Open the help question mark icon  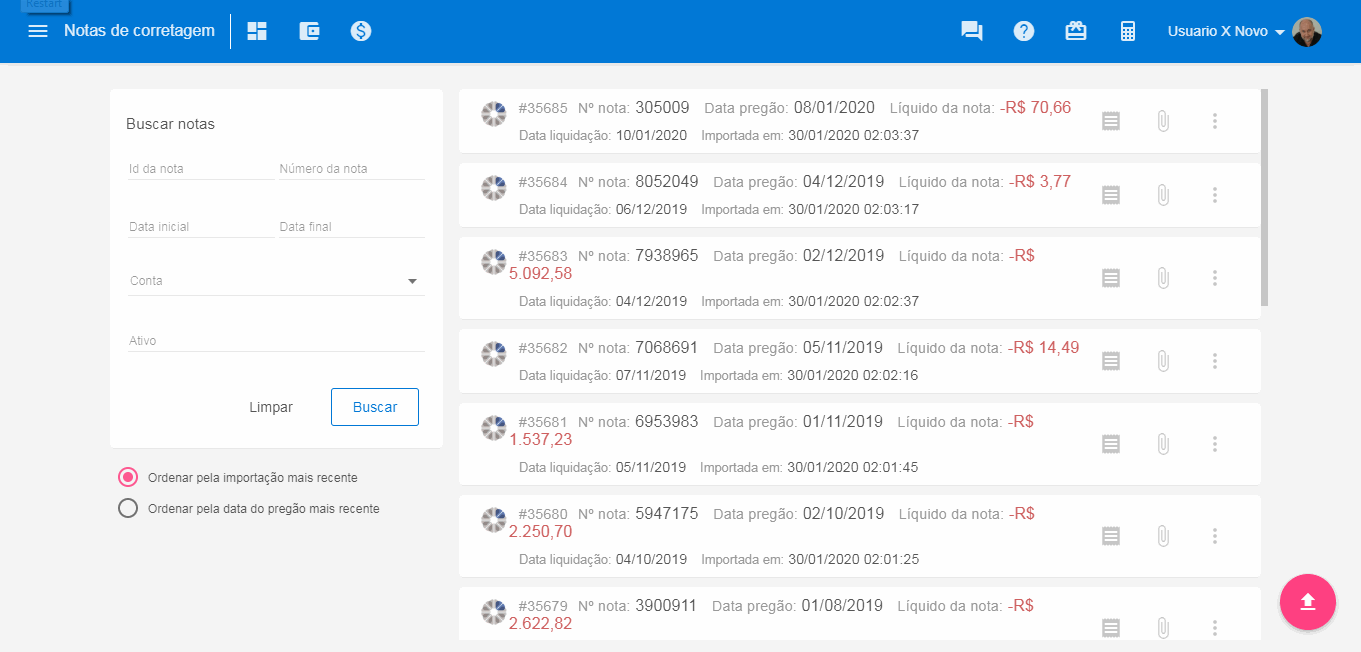click(1023, 31)
